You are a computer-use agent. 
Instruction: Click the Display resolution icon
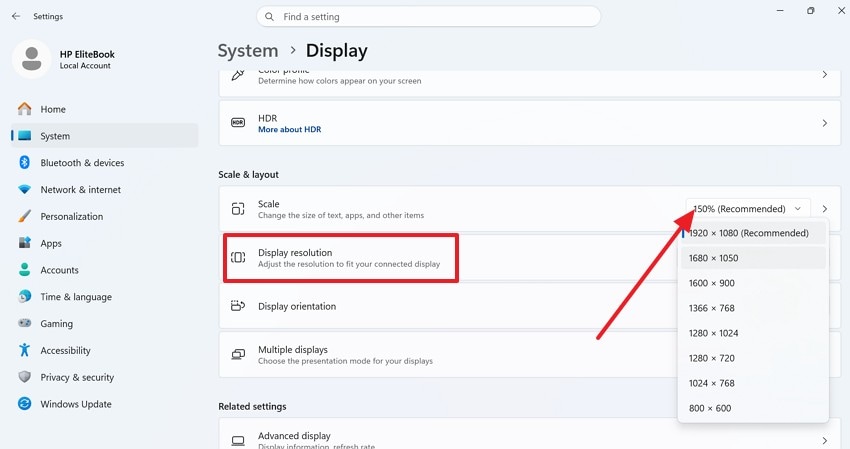(238, 257)
